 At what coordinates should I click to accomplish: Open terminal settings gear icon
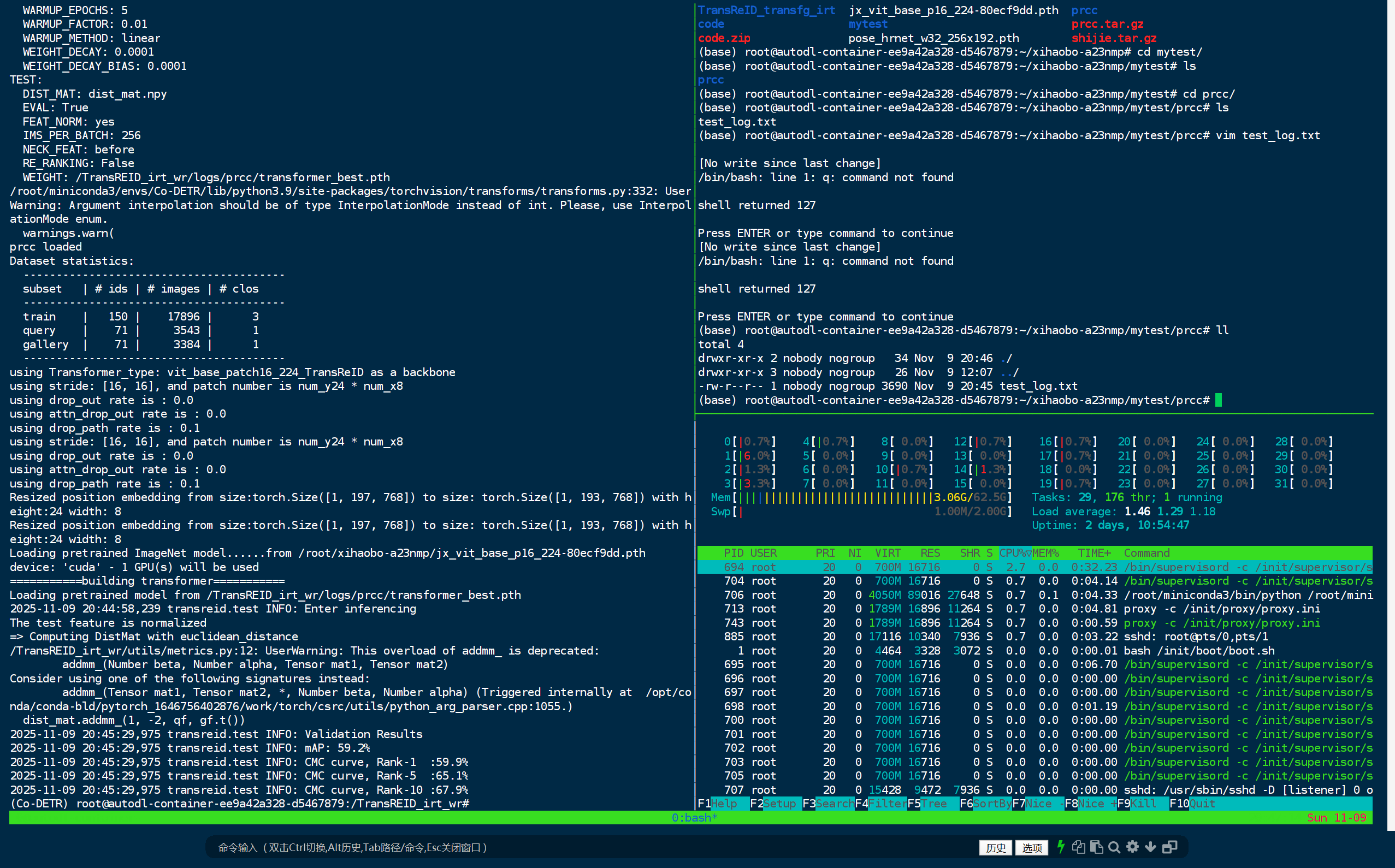[1132, 847]
